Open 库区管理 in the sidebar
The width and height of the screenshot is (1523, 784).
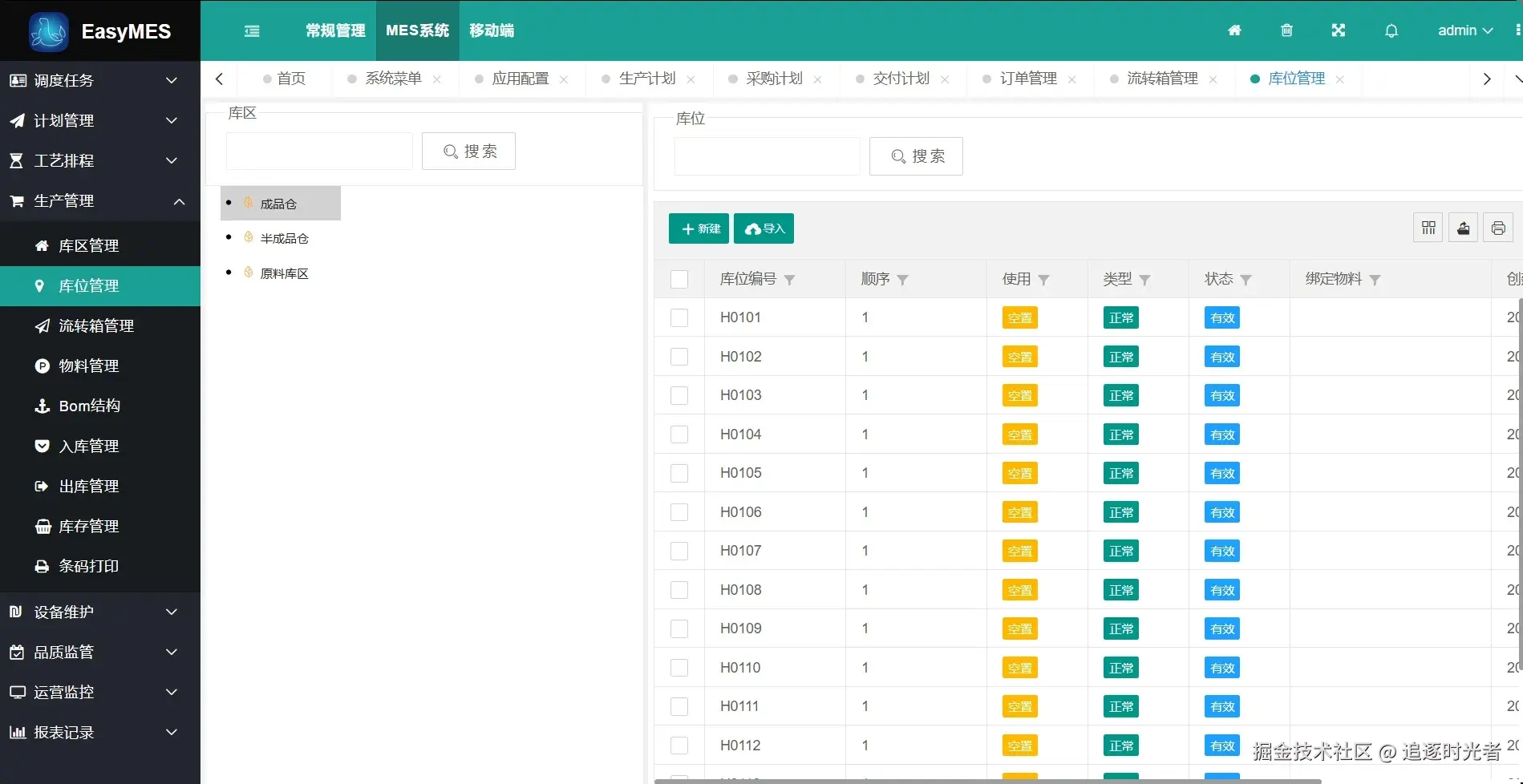pos(100,246)
